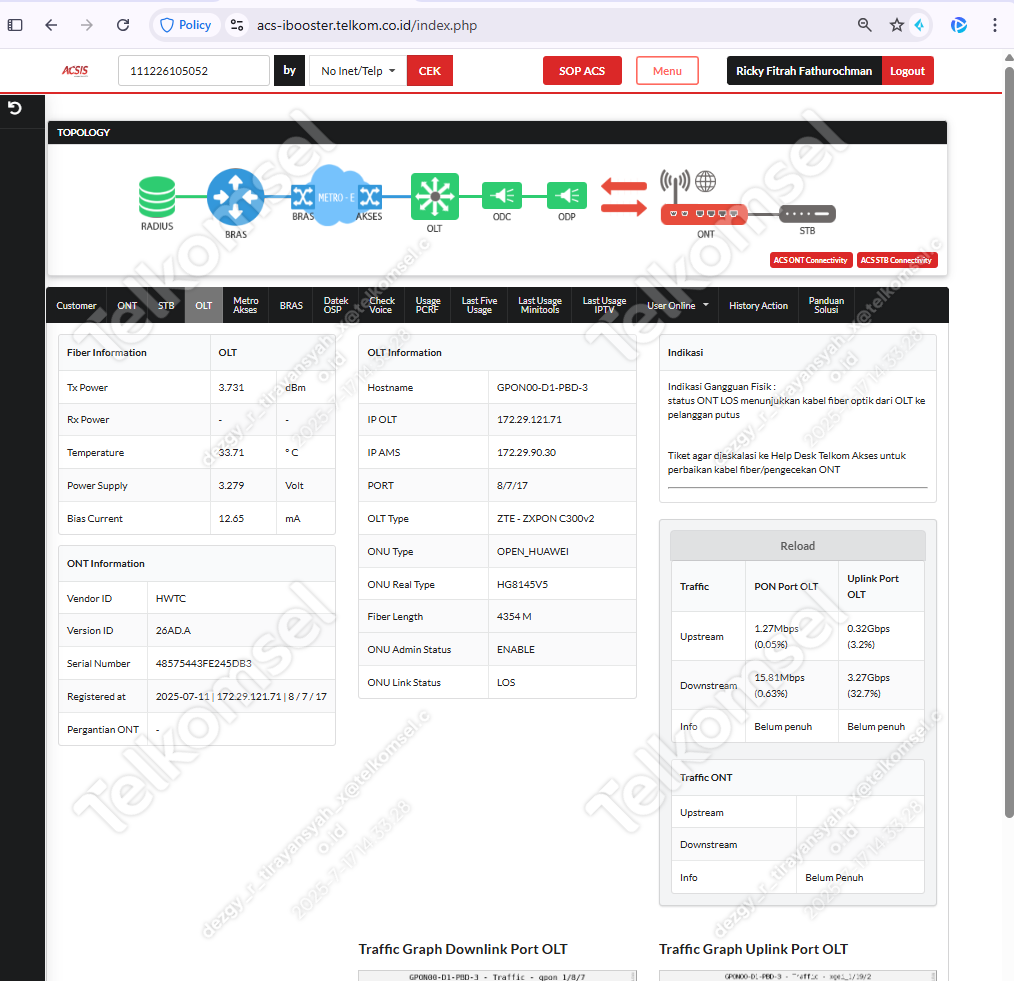1014x981 pixels.
Task: Open the Panduan Solusi tab
Action: pyautogui.click(x=826, y=305)
